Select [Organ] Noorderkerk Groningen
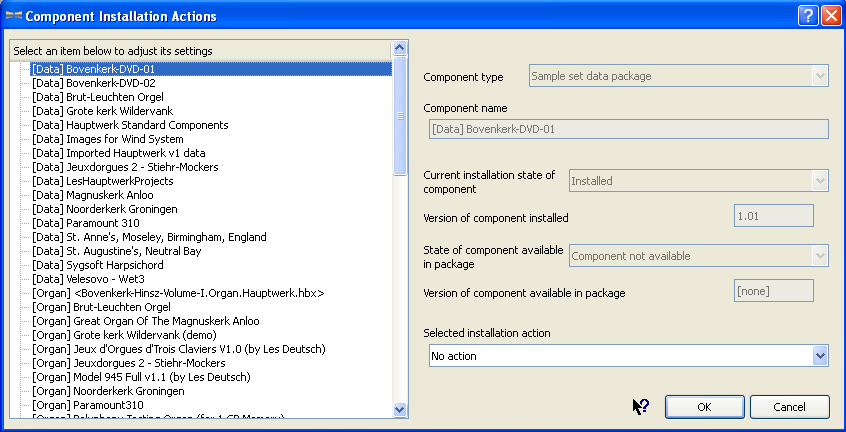Viewport: 846px width, 432px height. pos(108,392)
